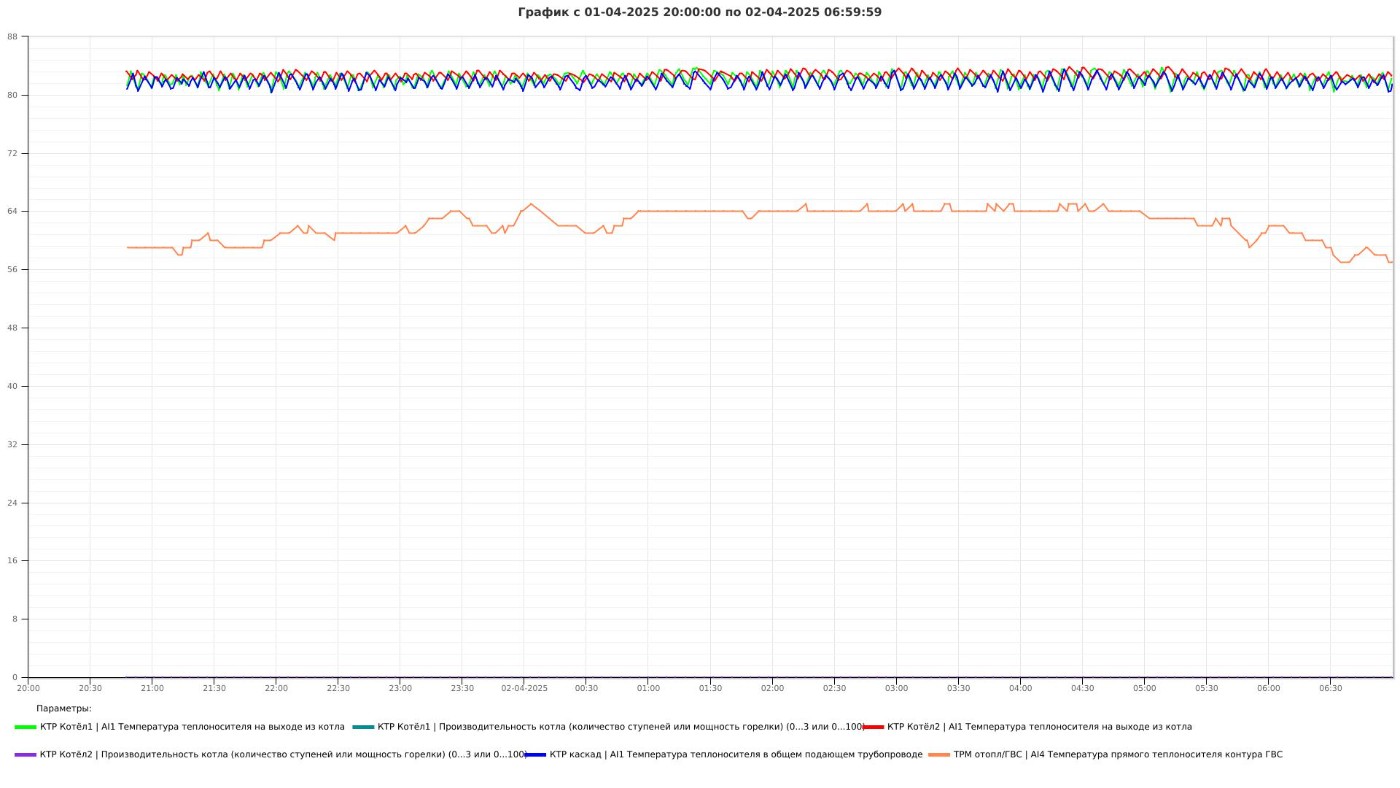Toggle 'КТР Котёл2 | AI1 Температура теплоносителя' legend label
The width and height of the screenshot is (1400, 788).
(1039, 727)
